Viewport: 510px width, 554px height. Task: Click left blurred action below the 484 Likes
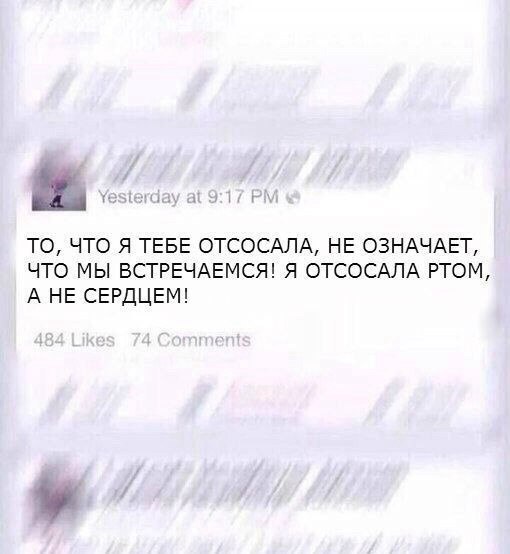[85, 399]
